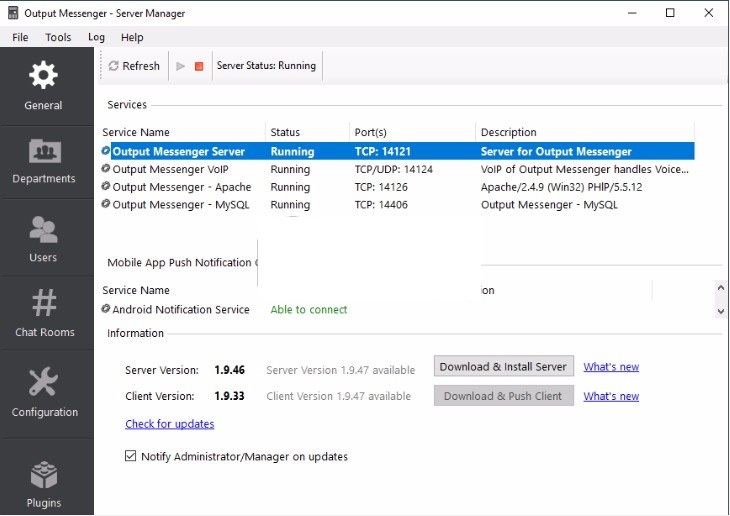The image size is (730, 516).
Task: Toggle Notify Administrator/Manager on updates checkbox
Action: (x=131, y=456)
